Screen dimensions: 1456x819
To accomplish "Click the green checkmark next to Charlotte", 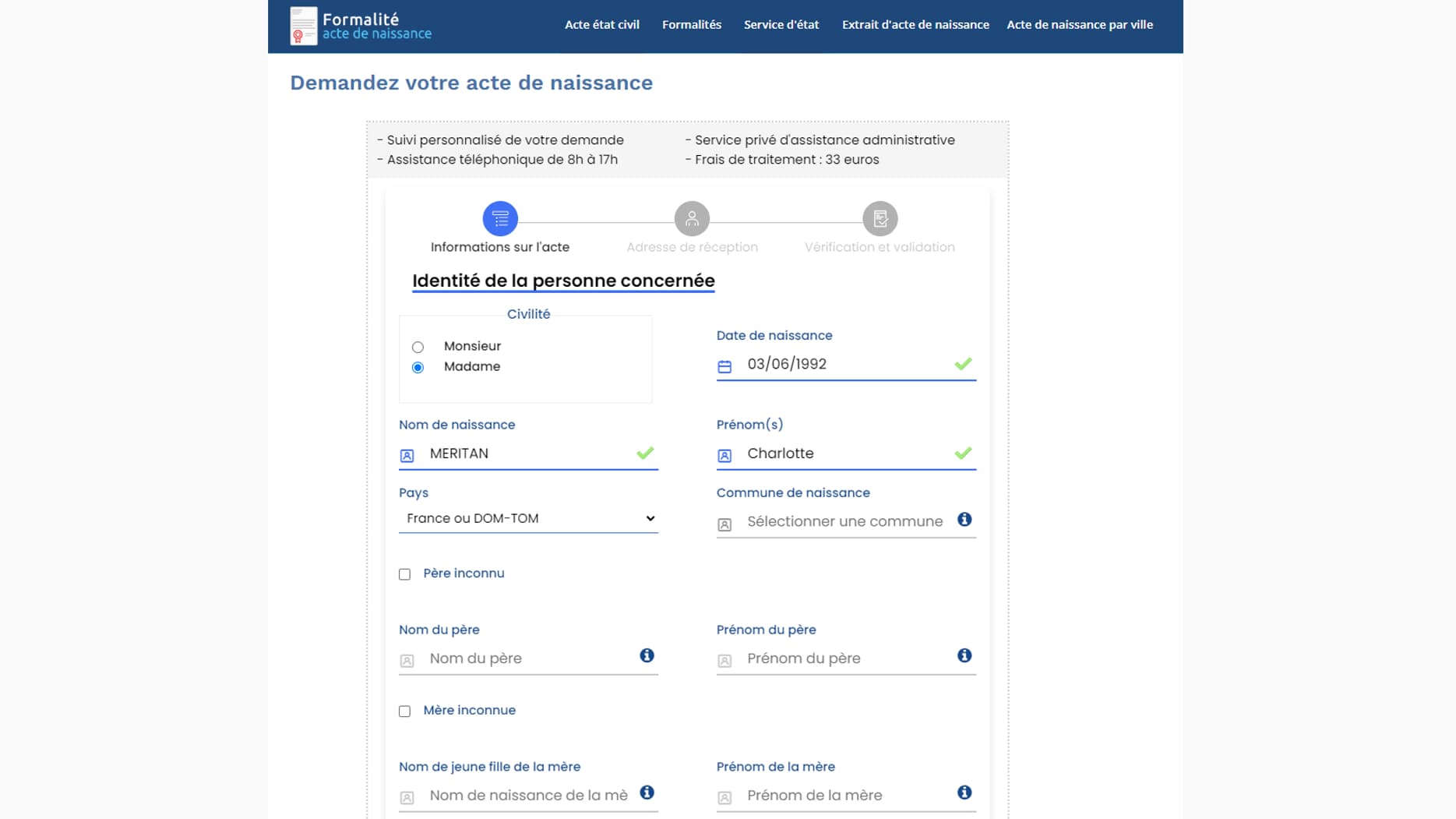I will 963,453.
